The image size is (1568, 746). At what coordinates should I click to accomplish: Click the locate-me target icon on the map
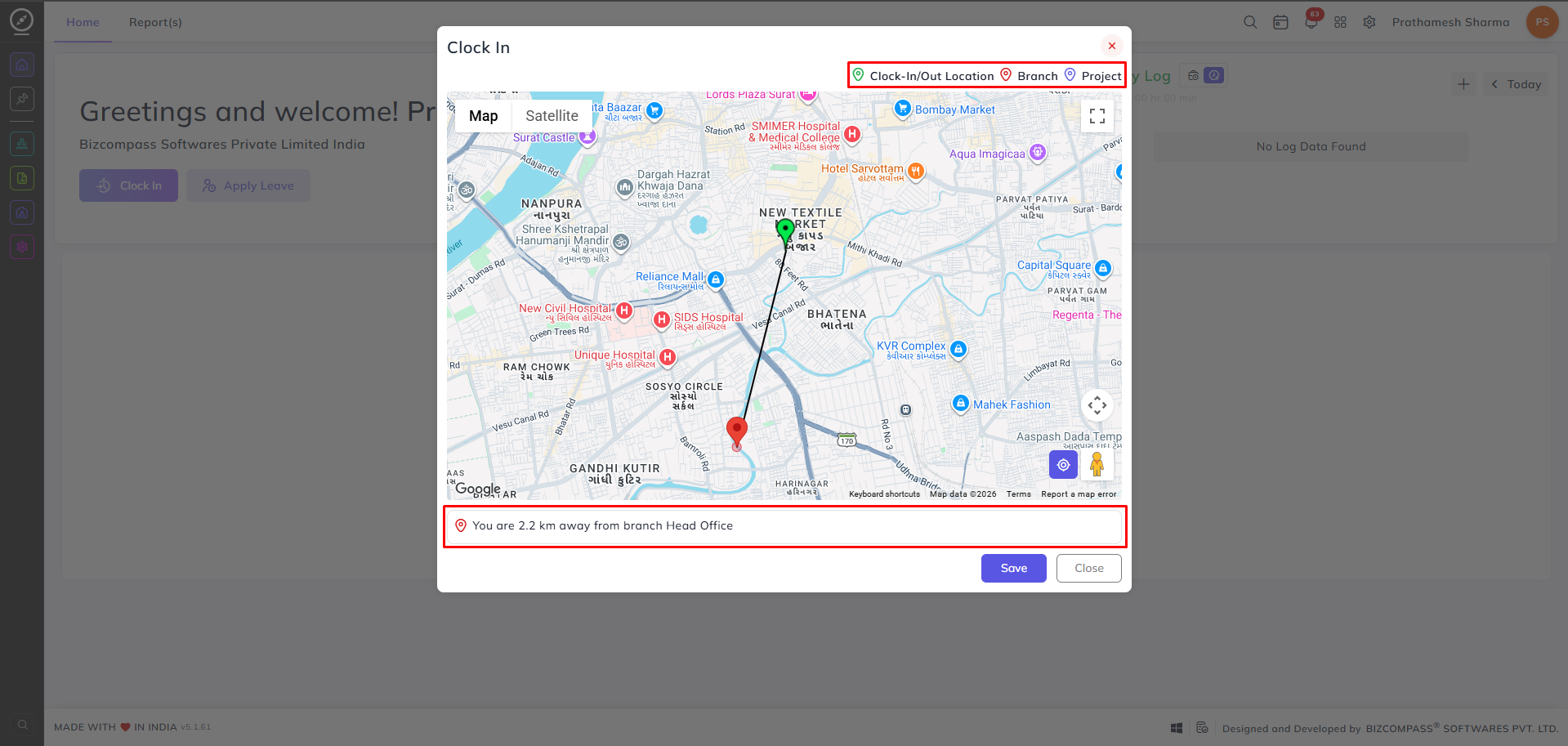point(1063,465)
